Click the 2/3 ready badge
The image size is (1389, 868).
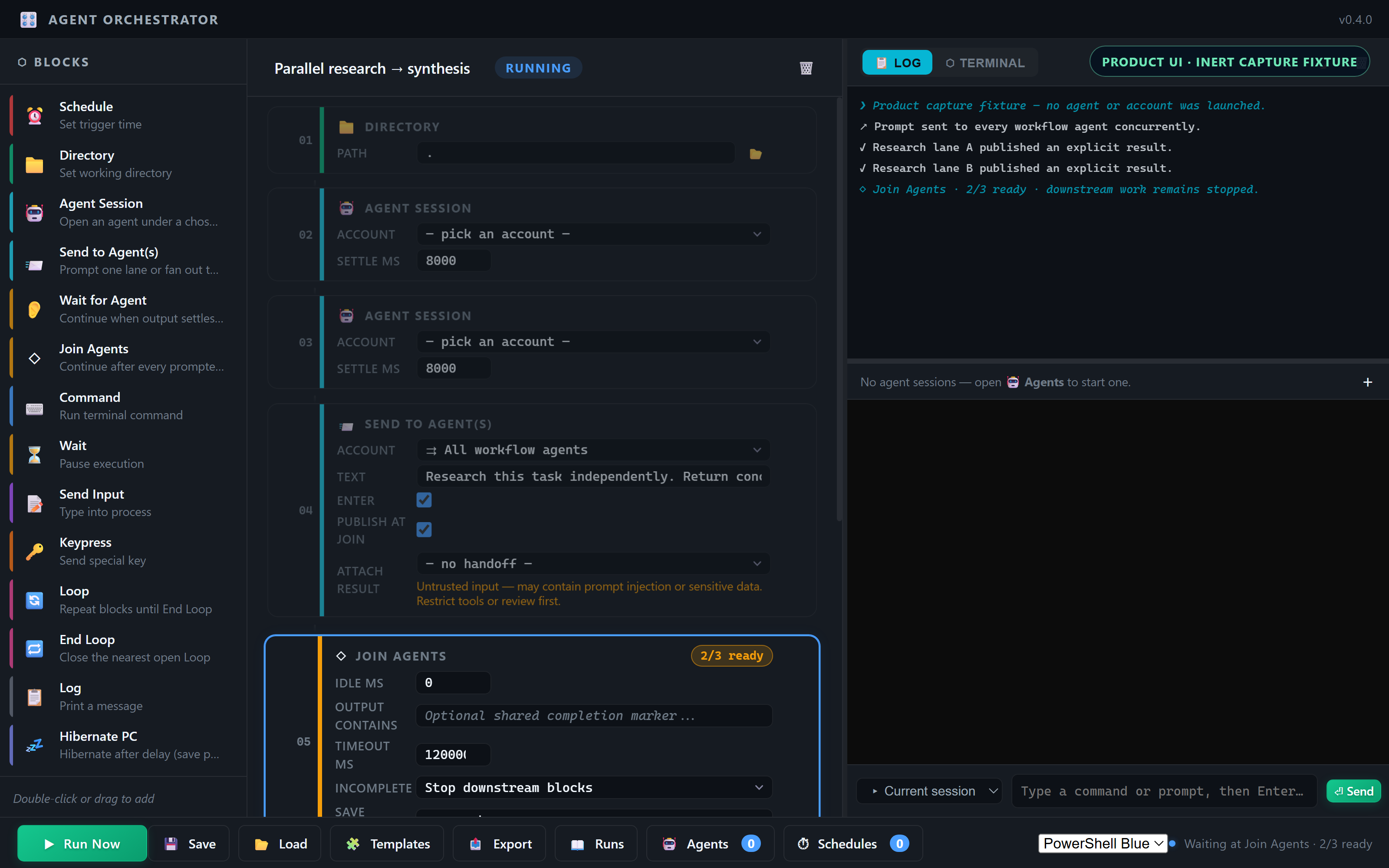point(732,656)
